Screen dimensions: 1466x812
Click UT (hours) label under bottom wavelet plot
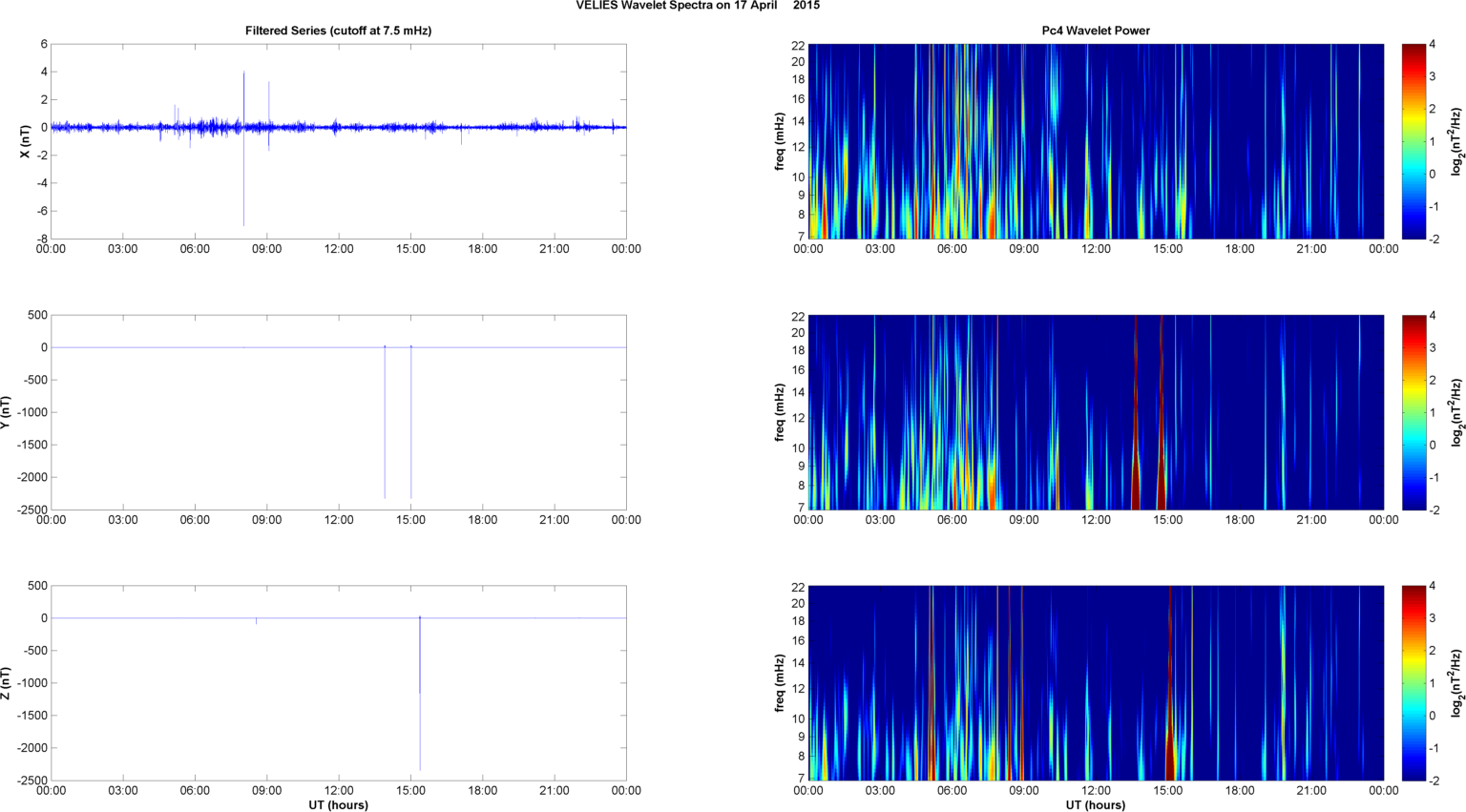[x=1096, y=804]
